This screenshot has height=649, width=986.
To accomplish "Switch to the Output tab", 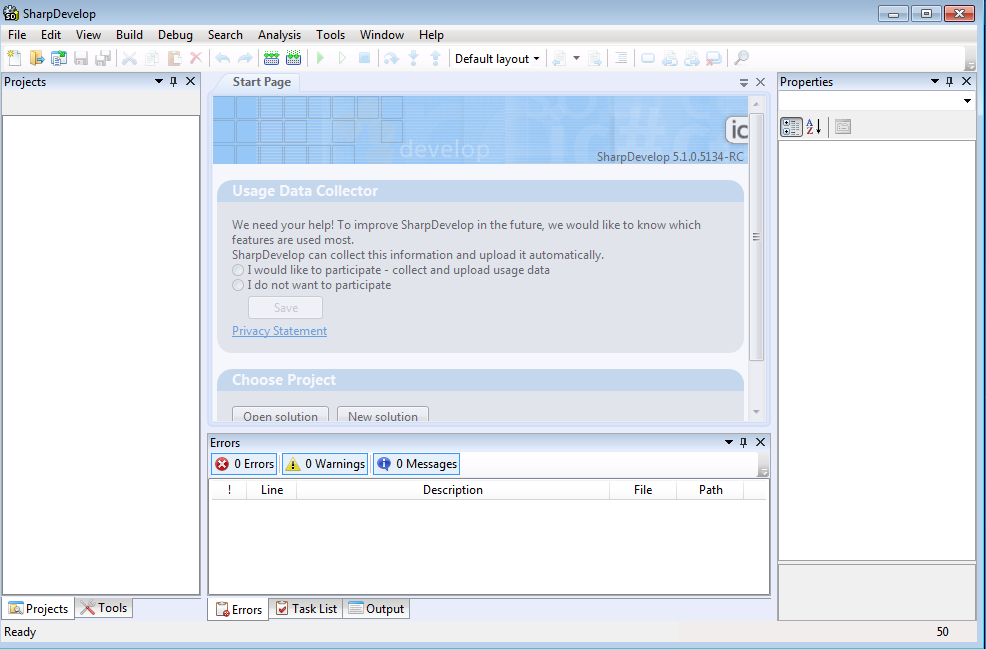I will point(376,609).
